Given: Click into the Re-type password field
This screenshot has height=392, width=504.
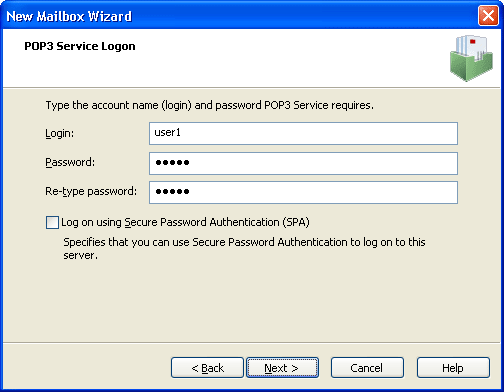Looking at the screenshot, I should pyautogui.click(x=303, y=192).
